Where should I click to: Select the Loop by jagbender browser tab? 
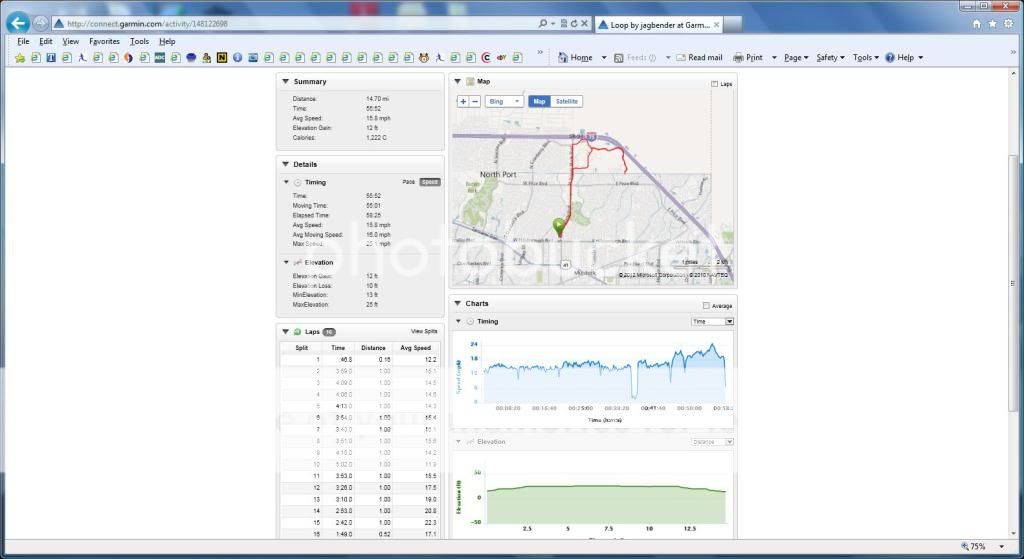pyautogui.click(x=660, y=23)
